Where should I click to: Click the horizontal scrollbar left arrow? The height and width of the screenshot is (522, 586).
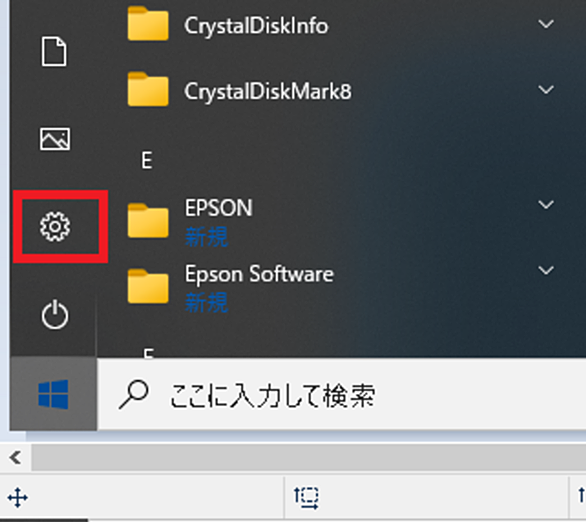[15, 457]
